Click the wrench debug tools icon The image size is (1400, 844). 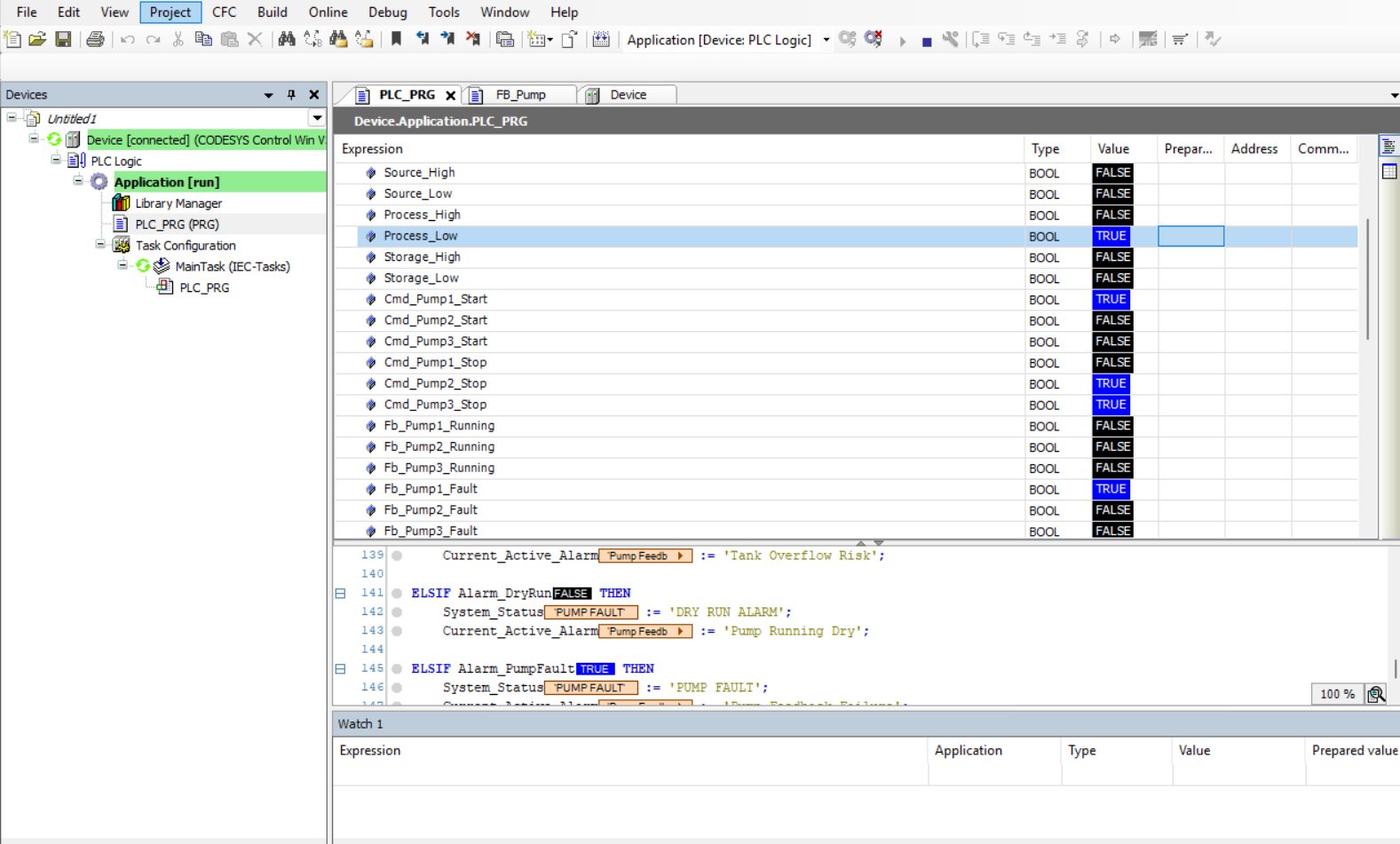[951, 39]
